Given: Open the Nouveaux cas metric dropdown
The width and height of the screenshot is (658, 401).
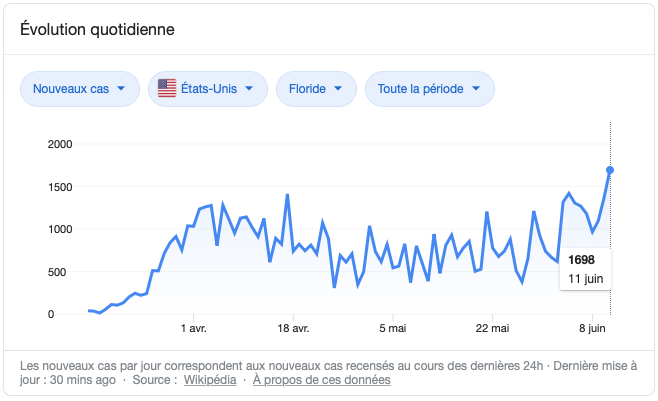Looking at the screenshot, I should (x=80, y=89).
